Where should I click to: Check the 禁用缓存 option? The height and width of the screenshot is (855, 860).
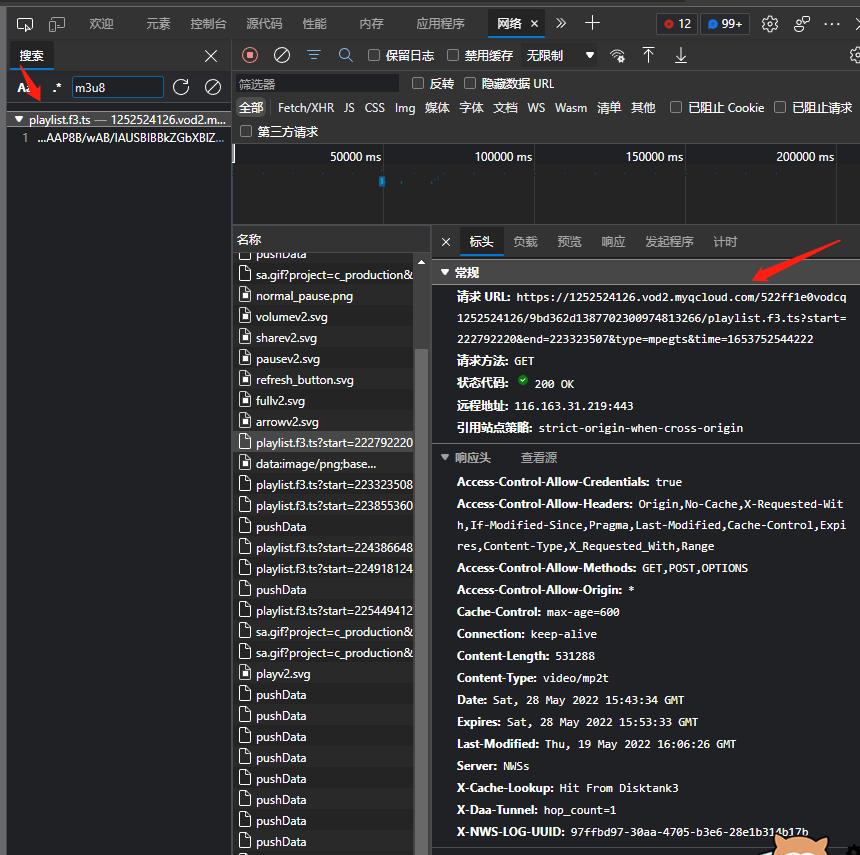click(453, 56)
